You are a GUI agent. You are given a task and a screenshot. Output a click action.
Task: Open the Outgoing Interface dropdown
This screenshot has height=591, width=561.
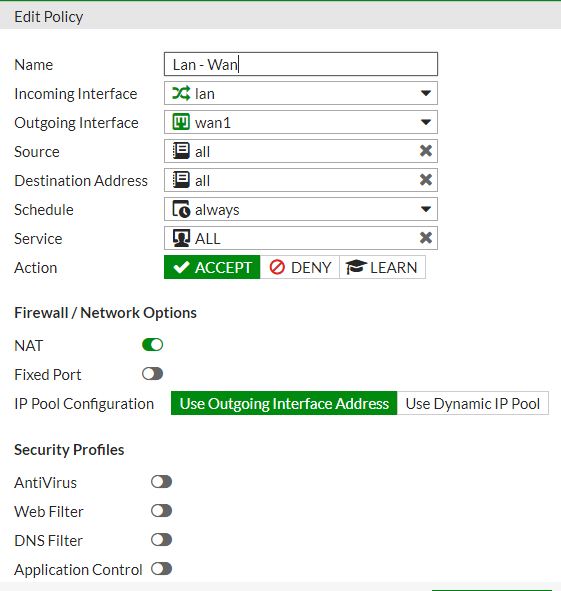[x=426, y=122]
